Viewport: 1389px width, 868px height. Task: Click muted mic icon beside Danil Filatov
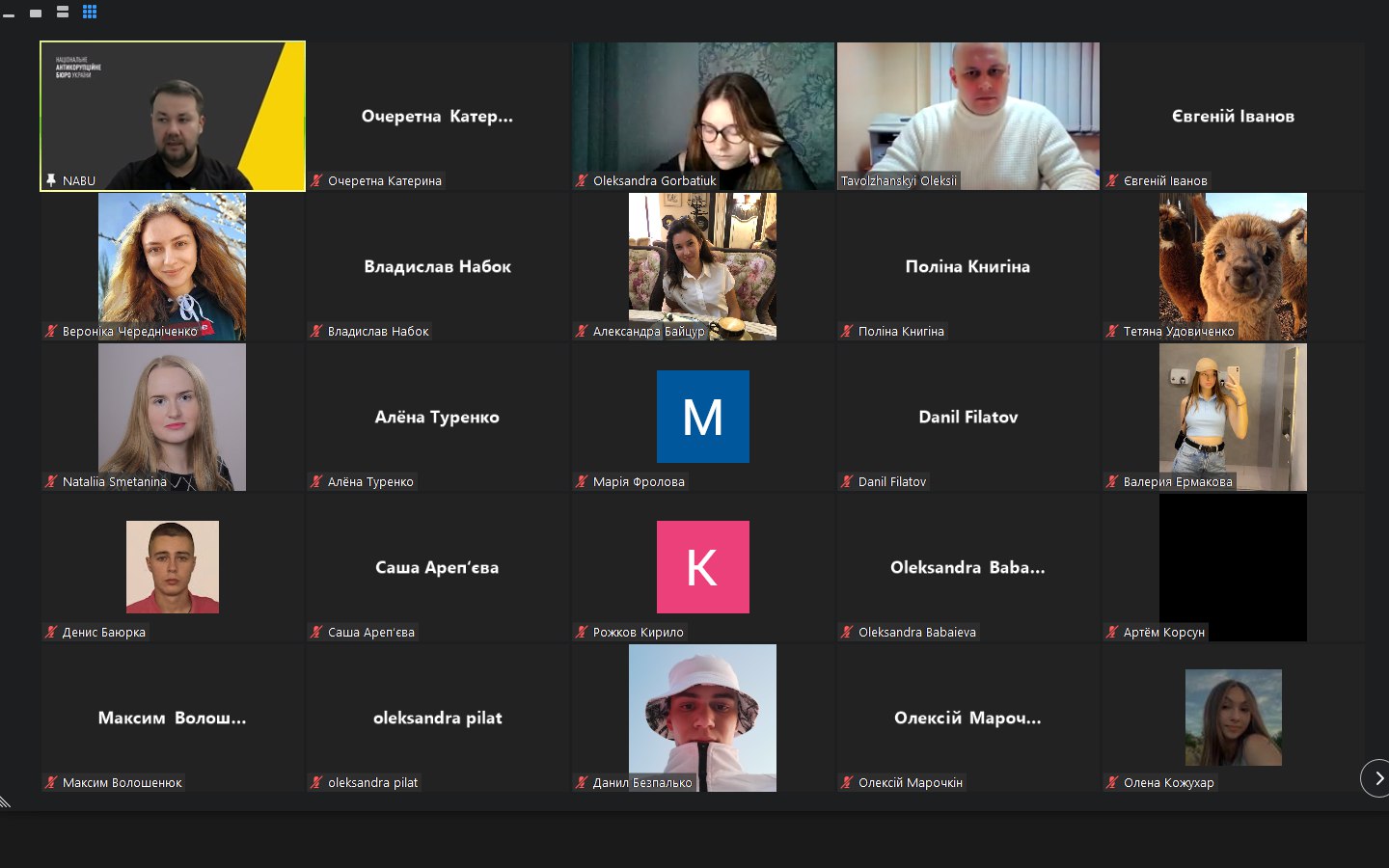pos(847,481)
